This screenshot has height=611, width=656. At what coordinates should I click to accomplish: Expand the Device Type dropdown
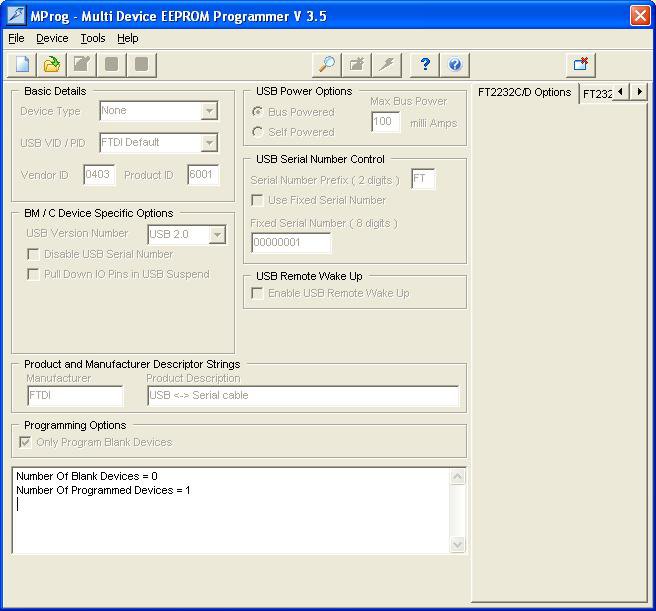click(x=209, y=111)
